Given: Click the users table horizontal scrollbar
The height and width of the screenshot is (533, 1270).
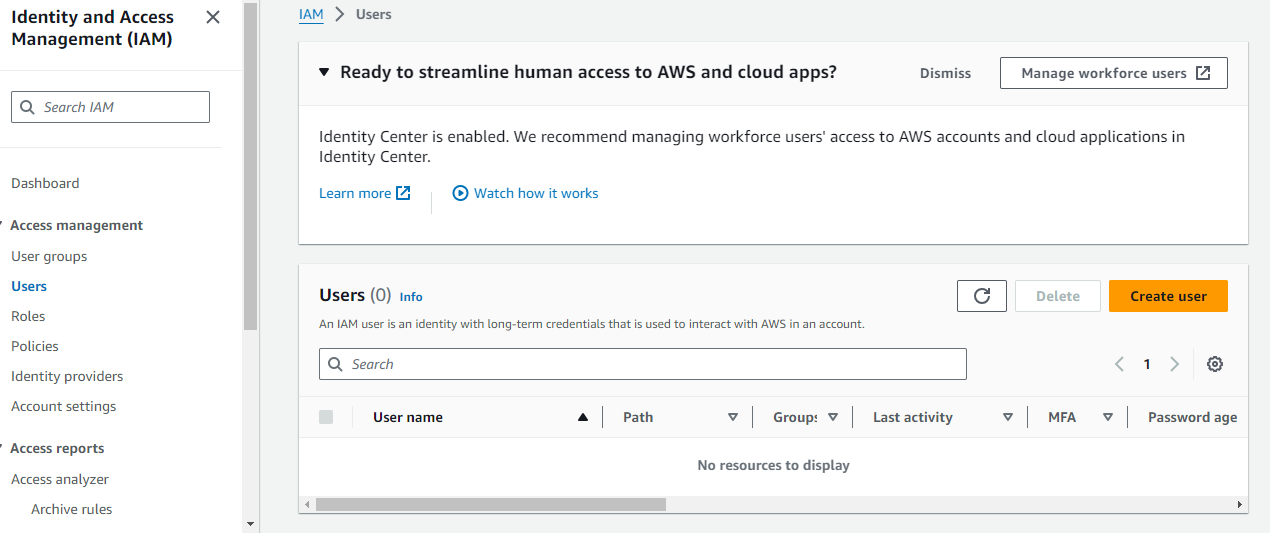Looking at the screenshot, I should pyautogui.click(x=490, y=505).
